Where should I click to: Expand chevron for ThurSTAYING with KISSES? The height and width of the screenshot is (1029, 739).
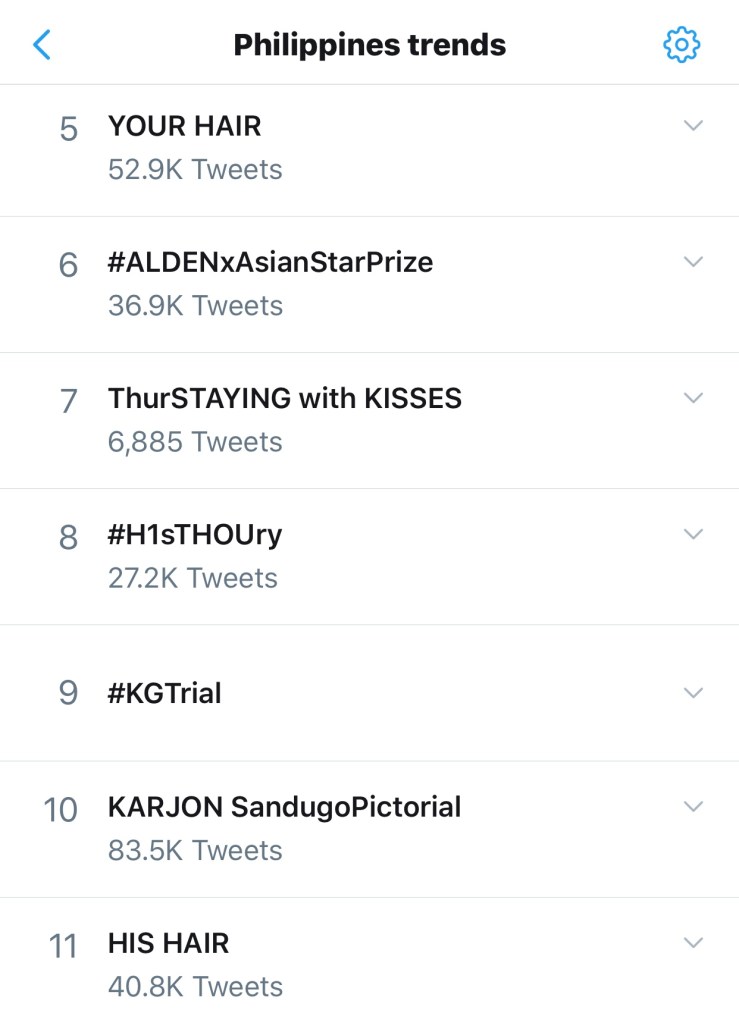tap(693, 398)
